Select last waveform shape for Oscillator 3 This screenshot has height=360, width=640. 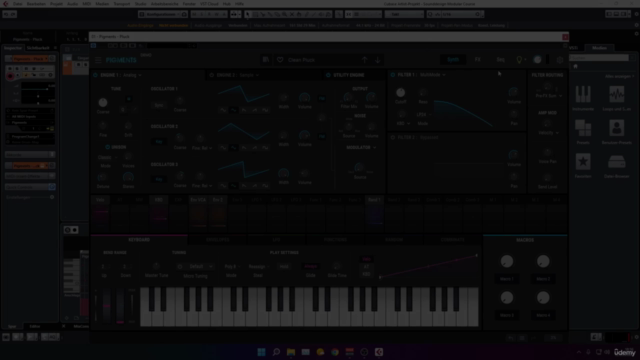265,185
